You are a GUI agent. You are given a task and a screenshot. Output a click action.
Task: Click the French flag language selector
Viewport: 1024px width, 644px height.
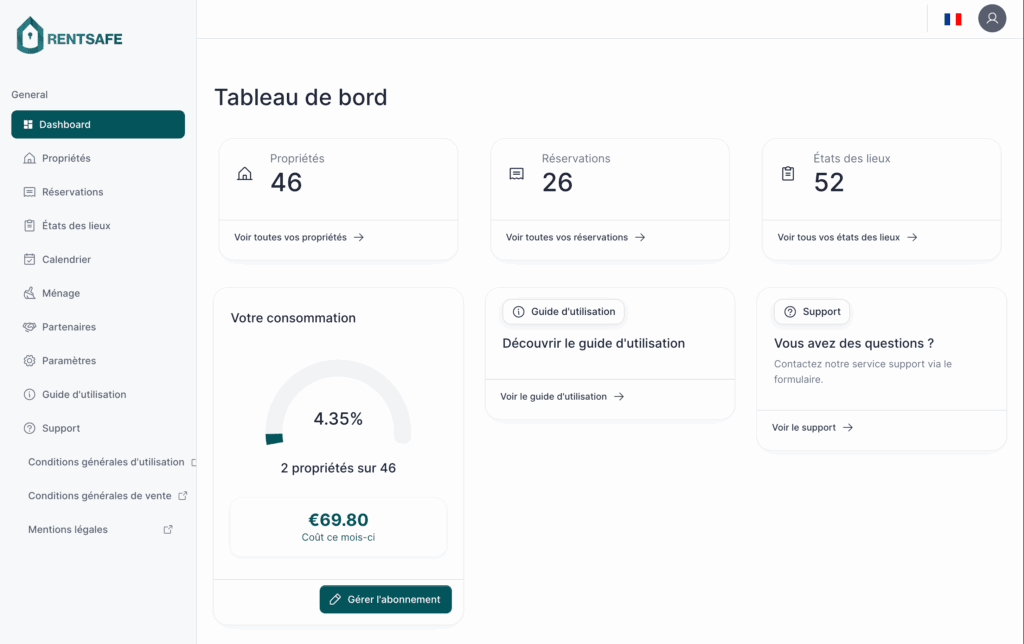click(952, 18)
